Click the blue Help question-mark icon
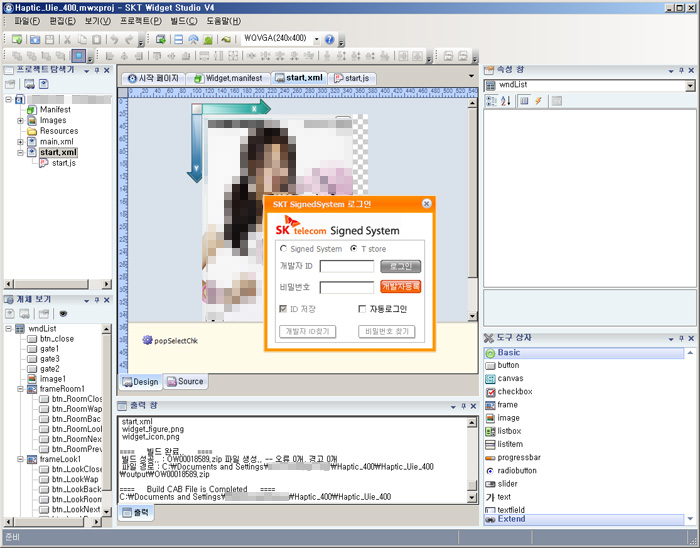Viewport: 700px width, 548px height. click(329, 39)
